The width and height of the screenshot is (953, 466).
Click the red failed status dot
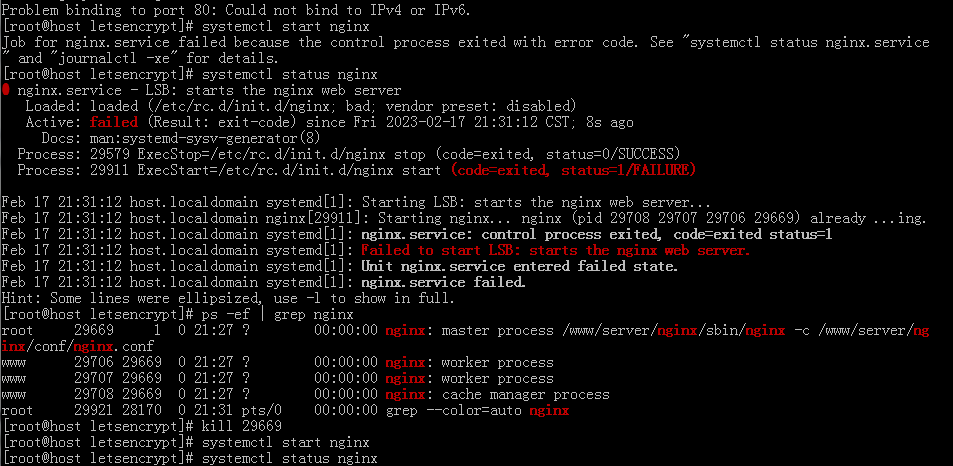[6, 91]
